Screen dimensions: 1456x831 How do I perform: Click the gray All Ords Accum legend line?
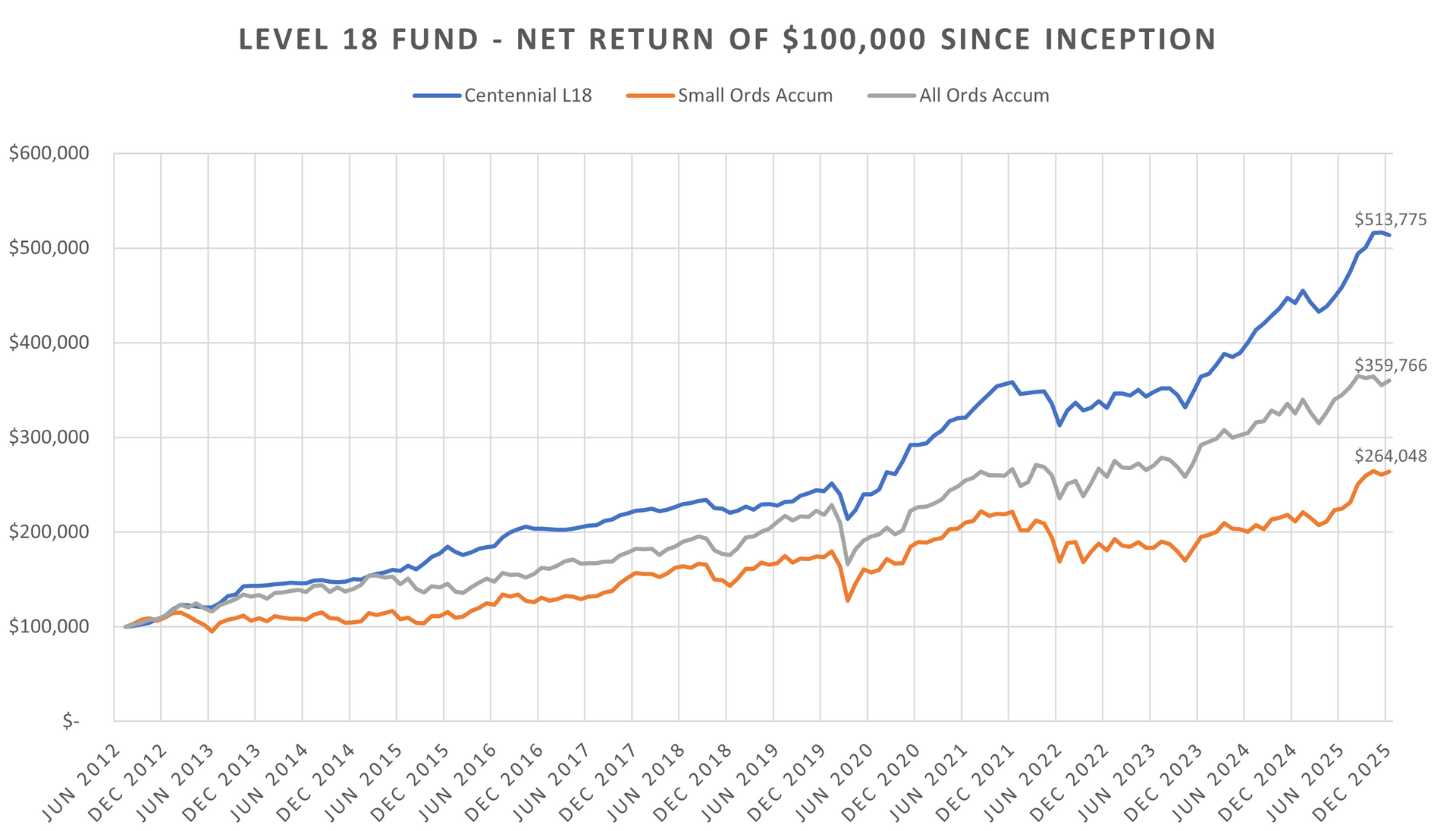[x=891, y=96]
